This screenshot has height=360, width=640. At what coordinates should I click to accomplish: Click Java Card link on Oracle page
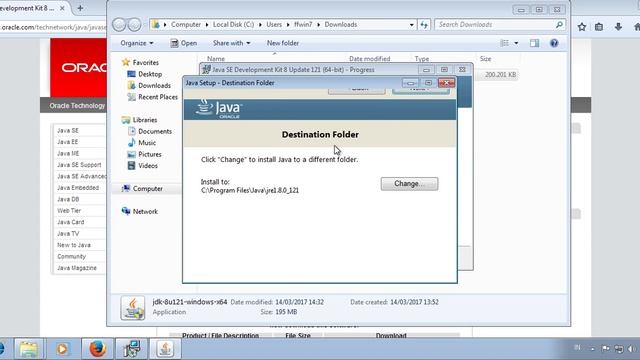click(71, 222)
